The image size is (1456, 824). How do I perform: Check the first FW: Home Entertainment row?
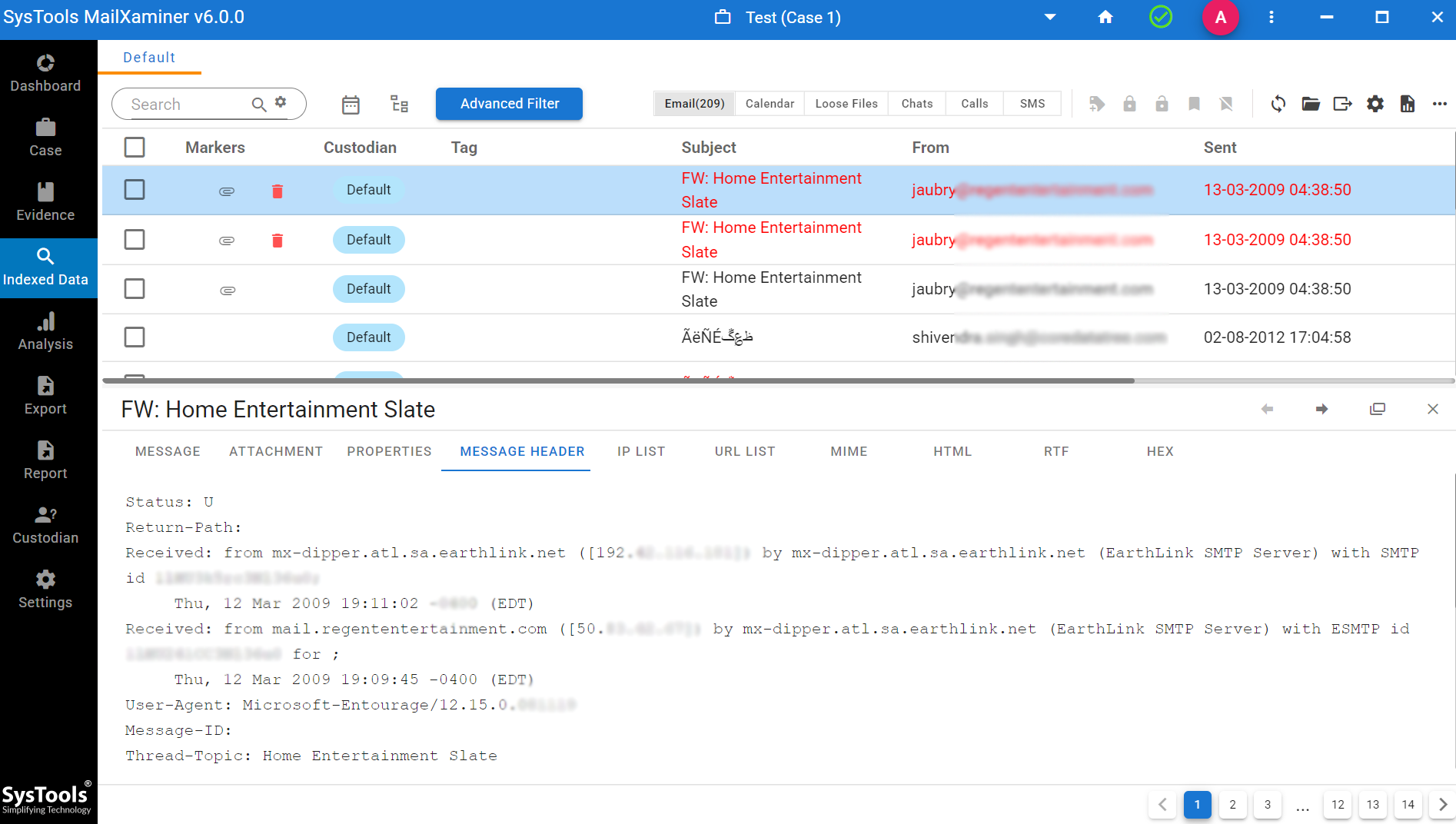point(135,190)
